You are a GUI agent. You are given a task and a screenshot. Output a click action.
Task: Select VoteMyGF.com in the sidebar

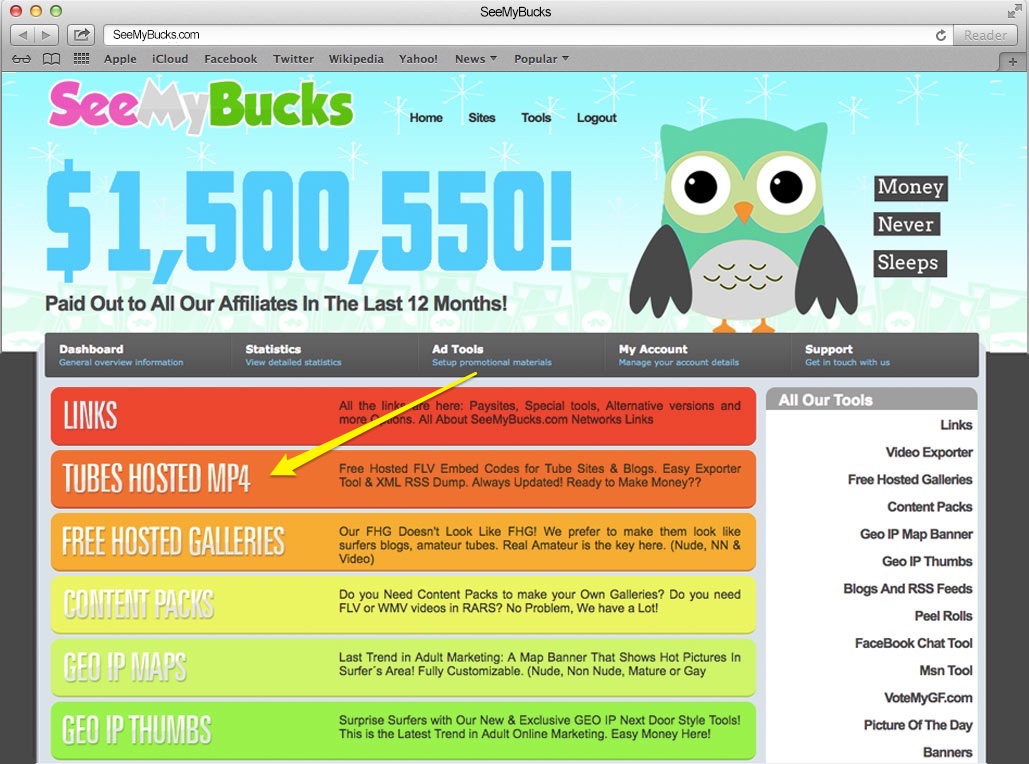[928, 698]
